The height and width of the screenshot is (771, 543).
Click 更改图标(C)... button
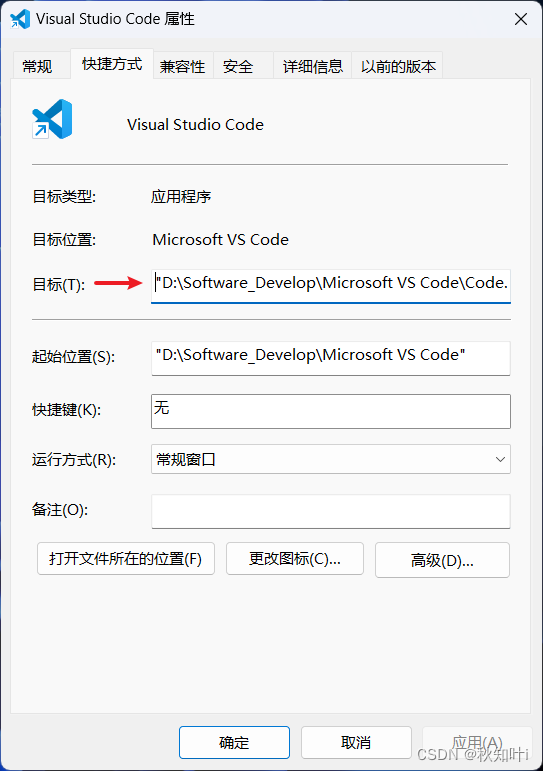pyautogui.click(x=295, y=559)
